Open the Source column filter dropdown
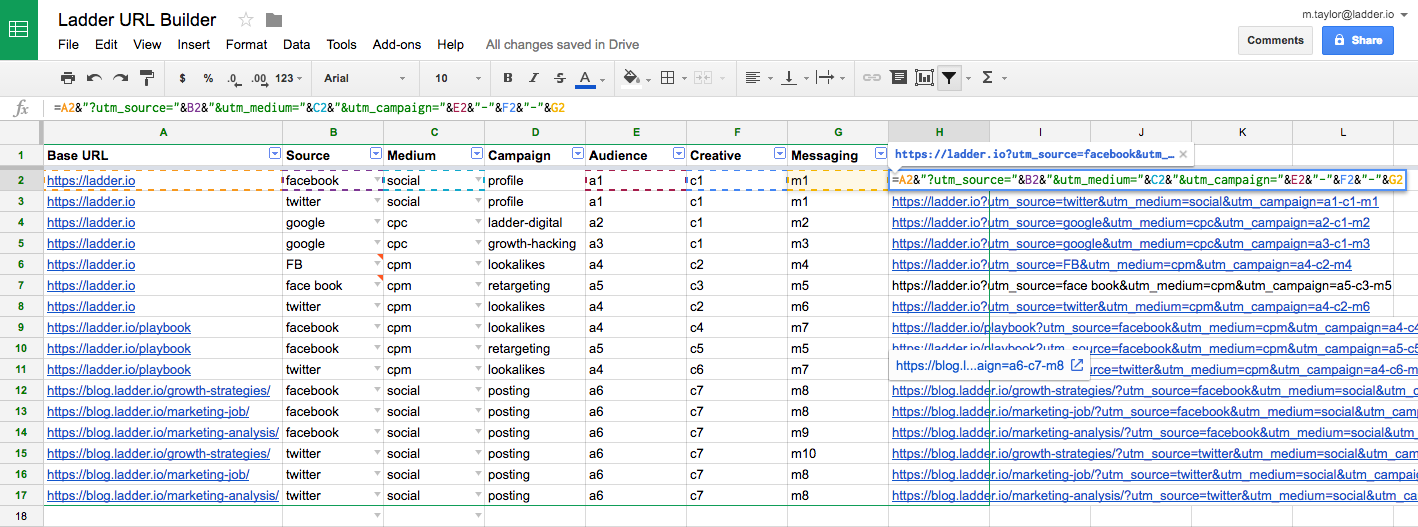 [x=376, y=154]
